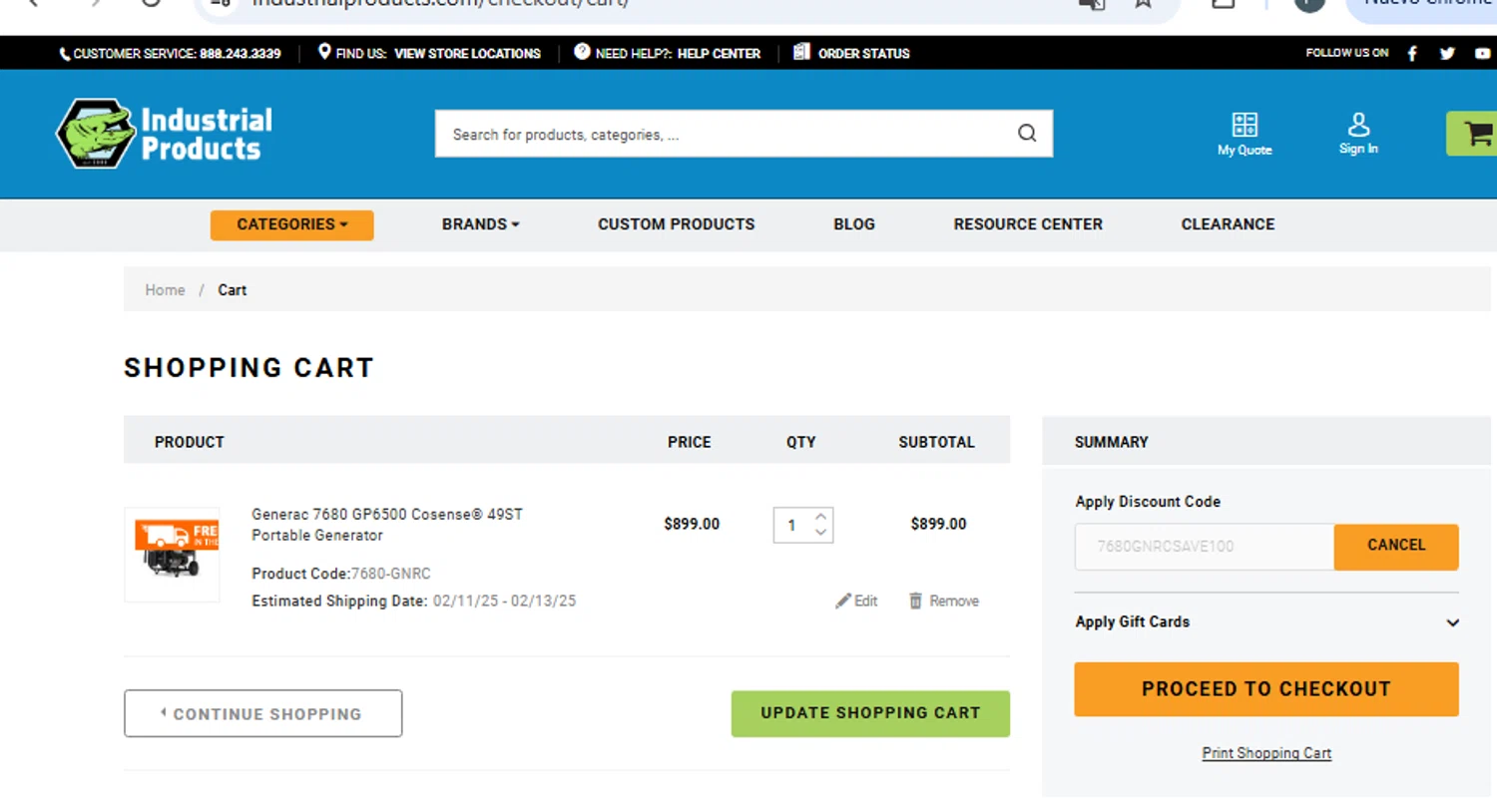Click Update Shopping Cart button
The image size is (1497, 812).
tap(870, 713)
